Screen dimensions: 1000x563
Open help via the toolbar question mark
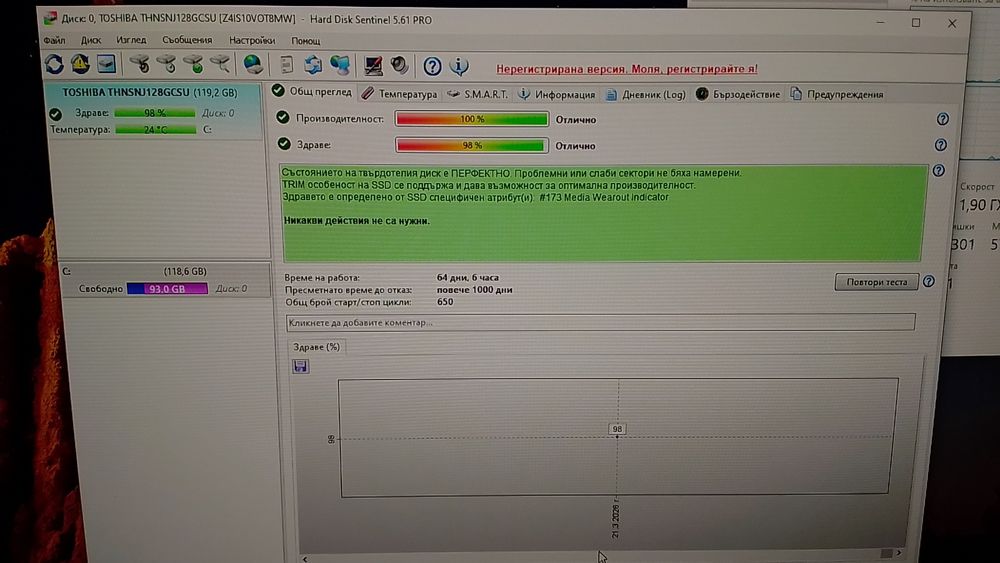[x=432, y=66]
